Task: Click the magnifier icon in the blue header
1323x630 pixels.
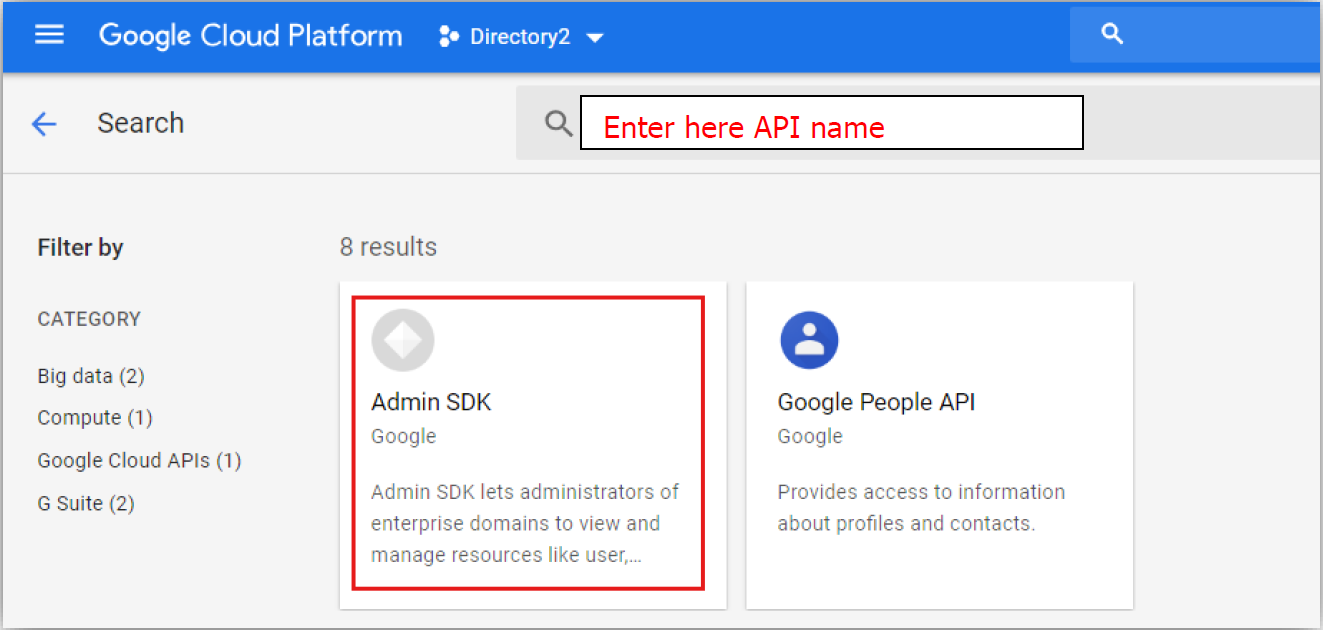Action: [1112, 34]
